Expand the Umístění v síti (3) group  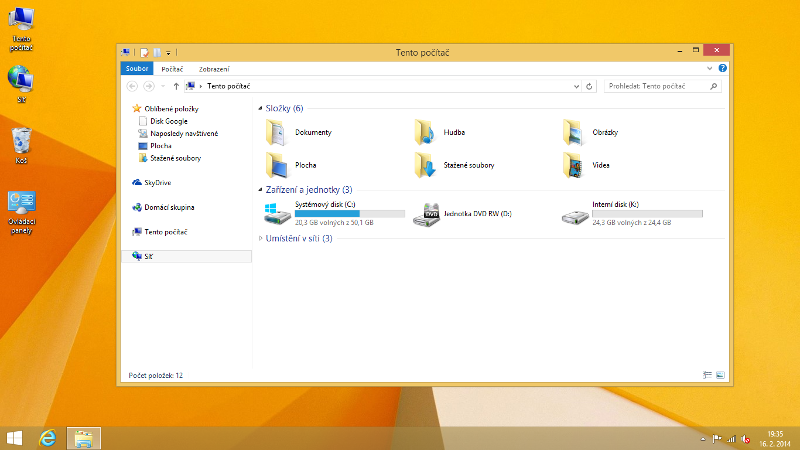[x=261, y=238]
